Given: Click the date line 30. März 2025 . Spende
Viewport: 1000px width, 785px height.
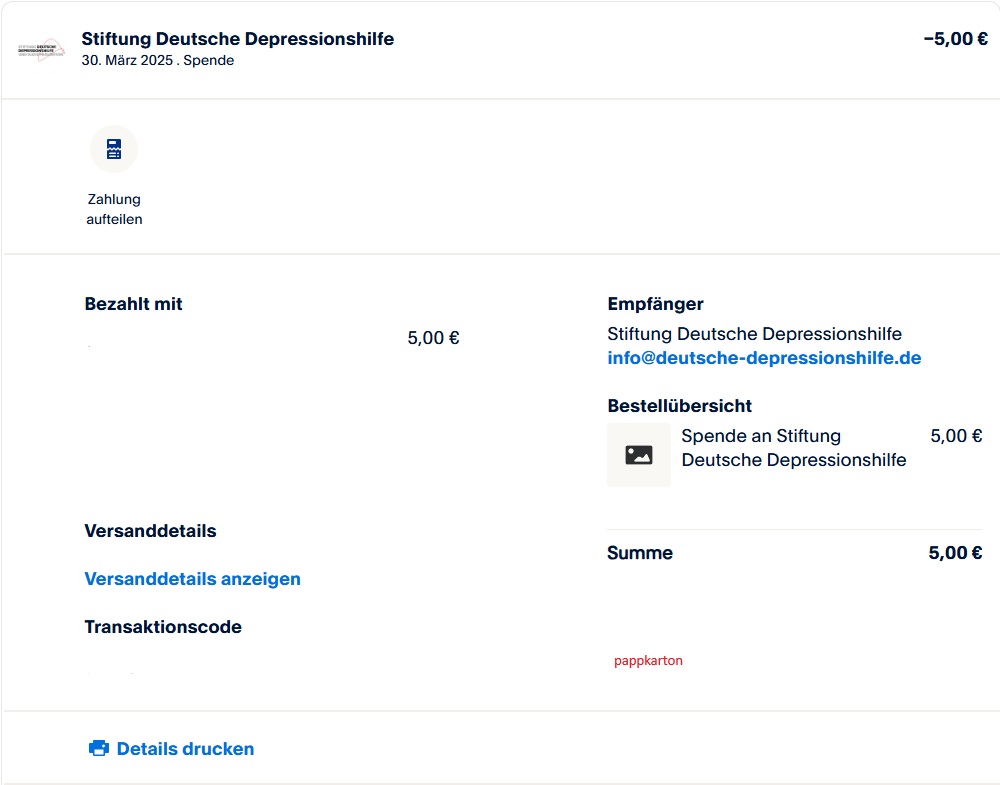Looking at the screenshot, I should click(158, 60).
